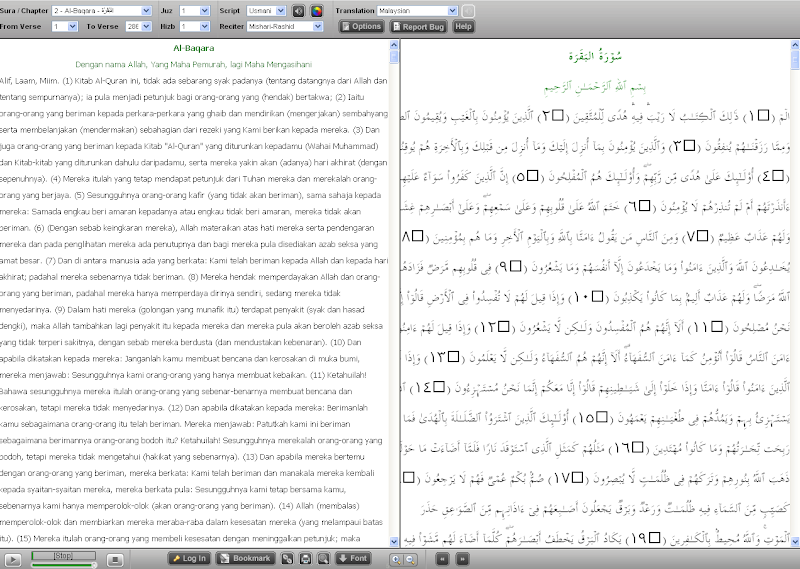Go to next page with forward icon
Viewport: 800px width, 569px height.
[x=462, y=559]
